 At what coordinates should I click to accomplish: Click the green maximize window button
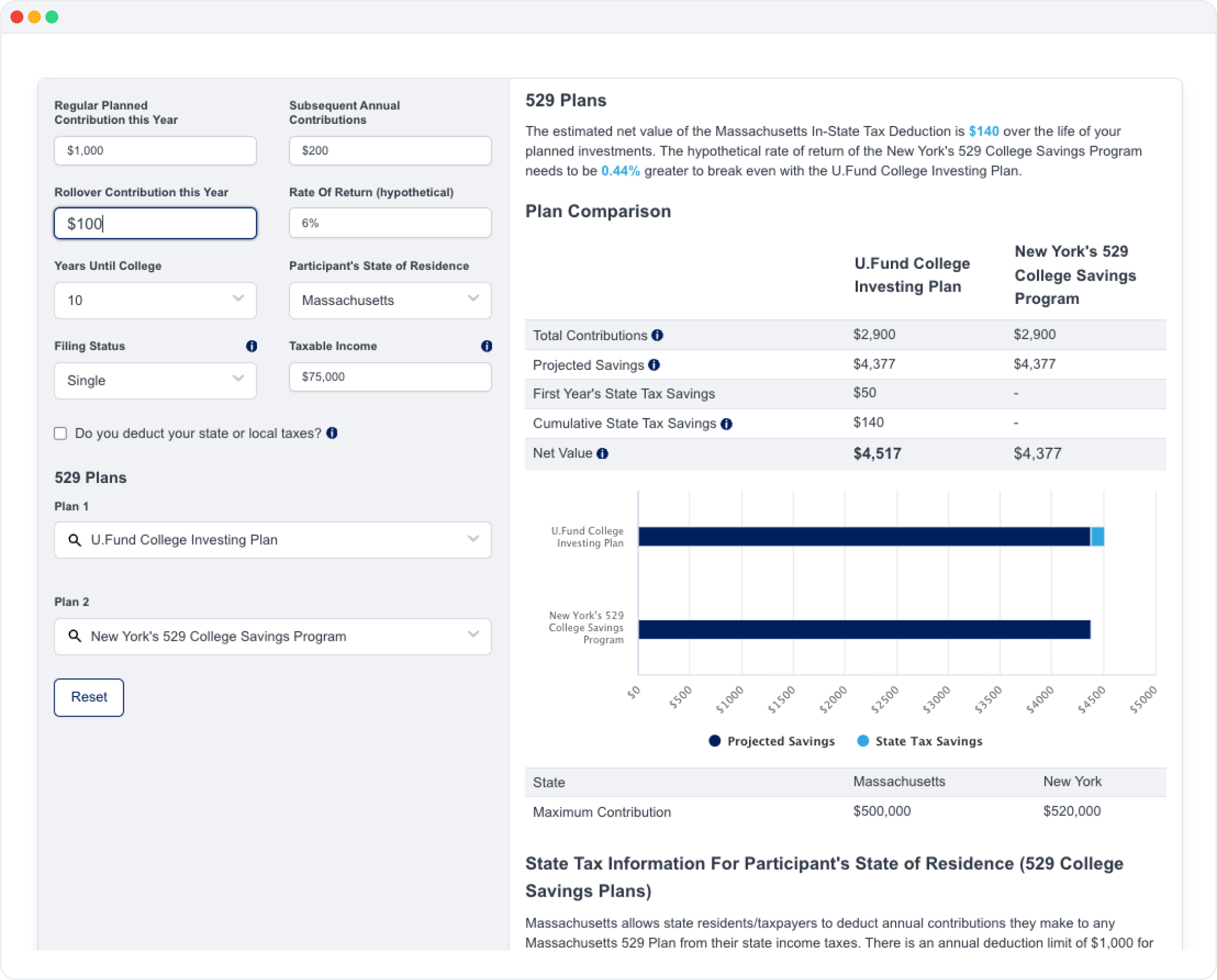(52, 17)
